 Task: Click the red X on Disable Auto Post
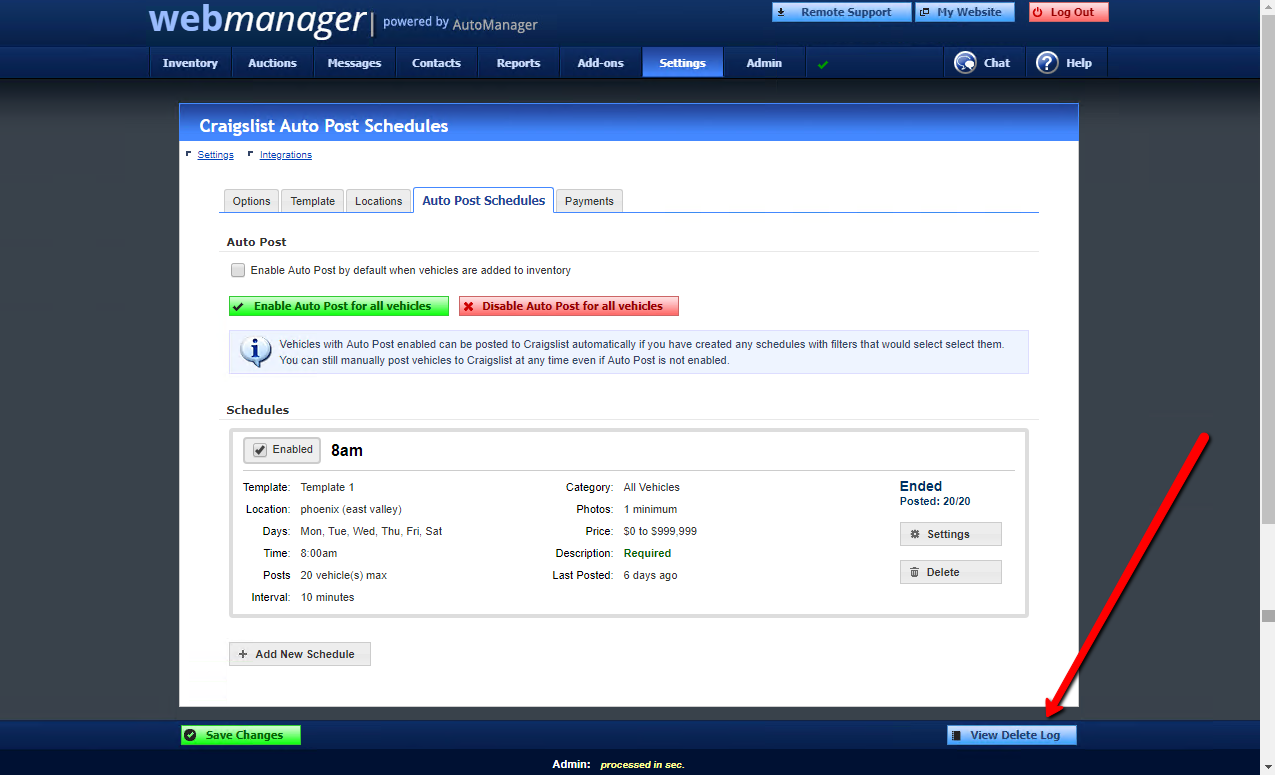click(x=468, y=306)
